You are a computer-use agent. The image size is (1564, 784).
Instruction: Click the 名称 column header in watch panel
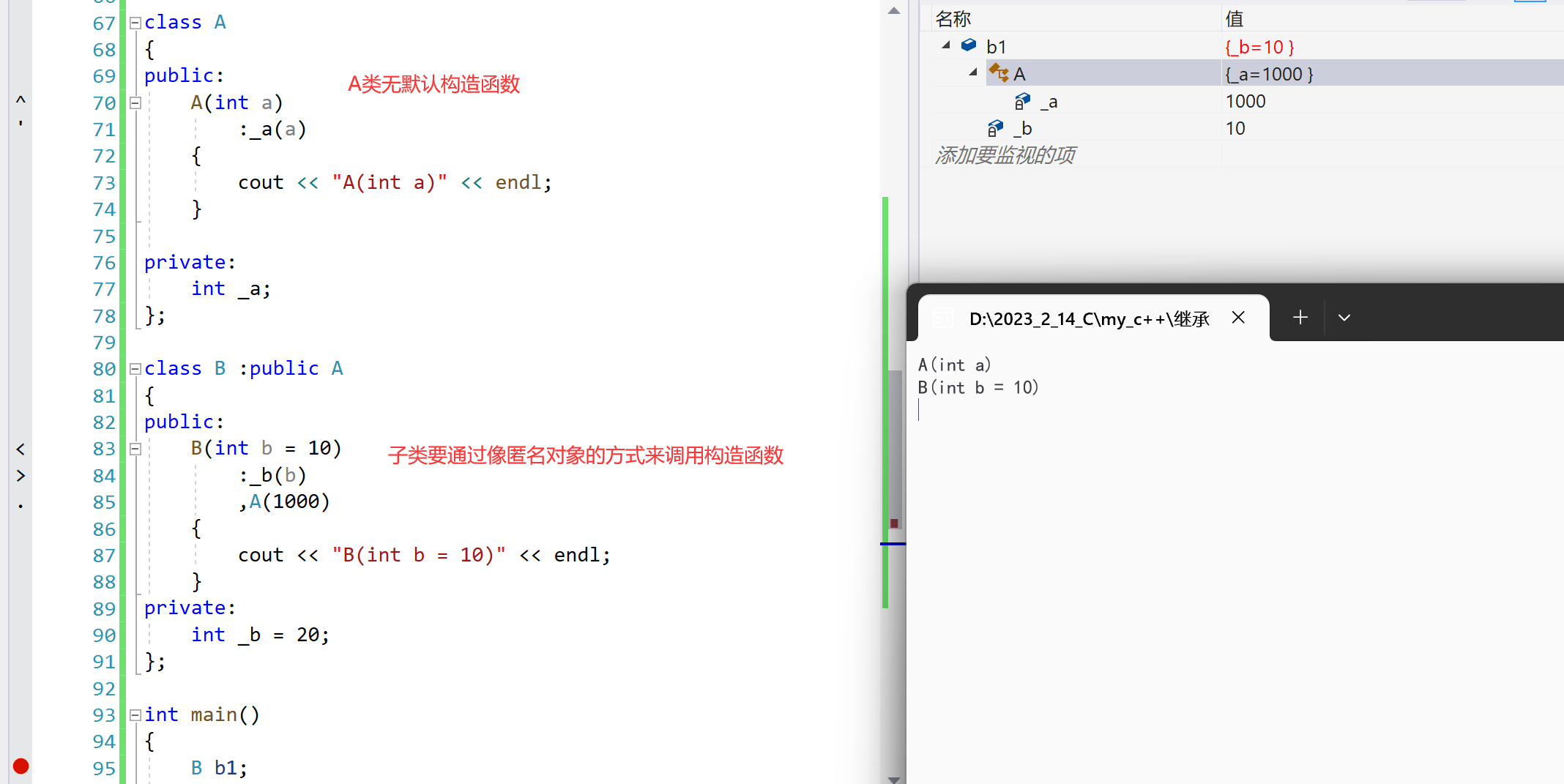953,18
